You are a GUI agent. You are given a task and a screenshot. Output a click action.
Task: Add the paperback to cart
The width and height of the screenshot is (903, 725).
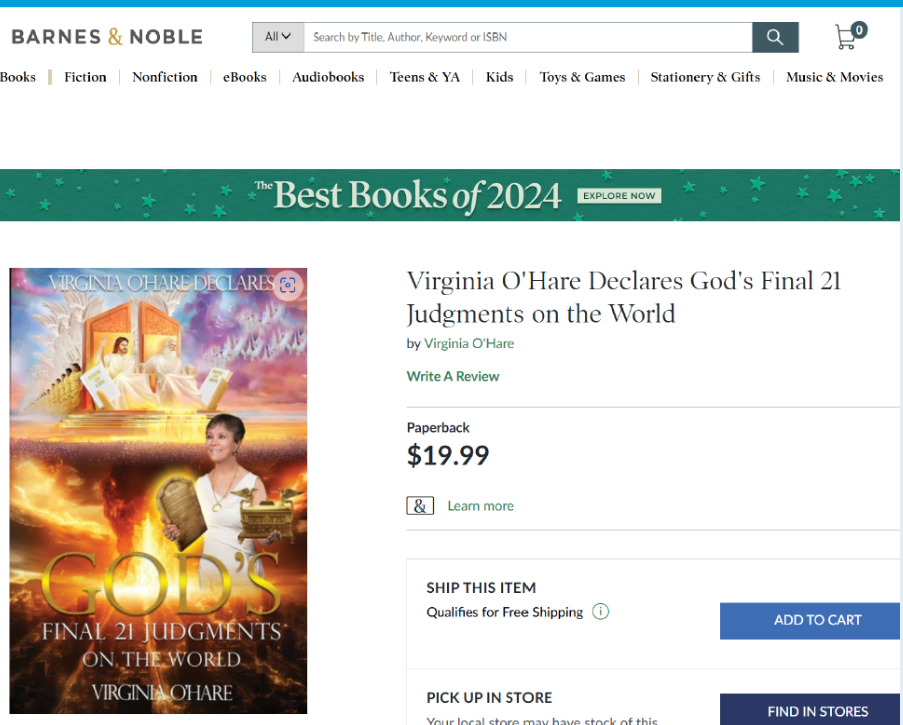click(817, 620)
